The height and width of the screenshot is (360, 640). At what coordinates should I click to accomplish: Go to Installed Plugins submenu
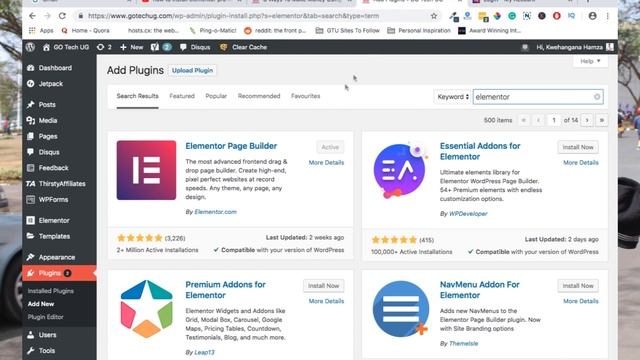pos(51,291)
